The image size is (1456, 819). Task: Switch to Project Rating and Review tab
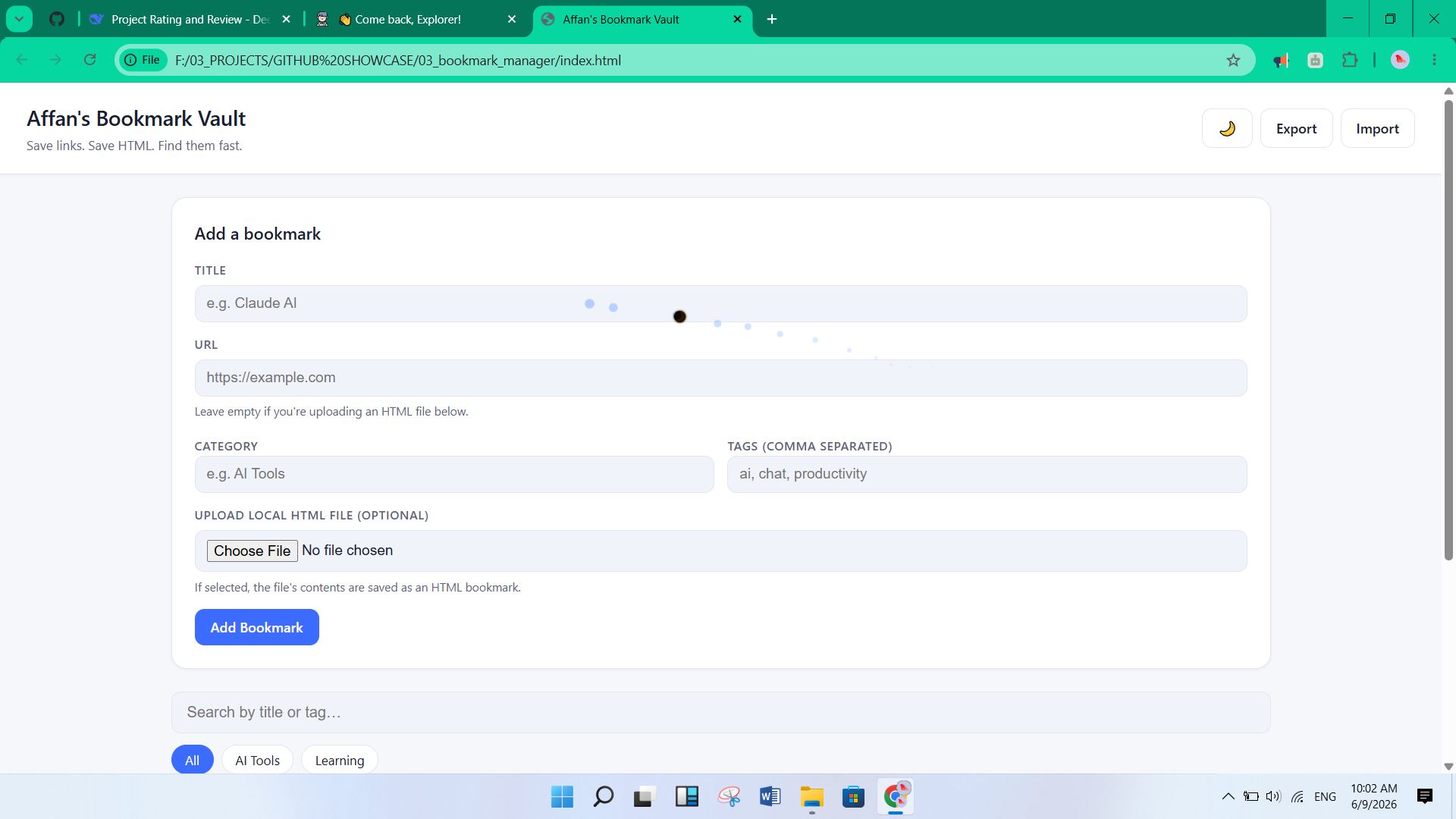point(190,20)
